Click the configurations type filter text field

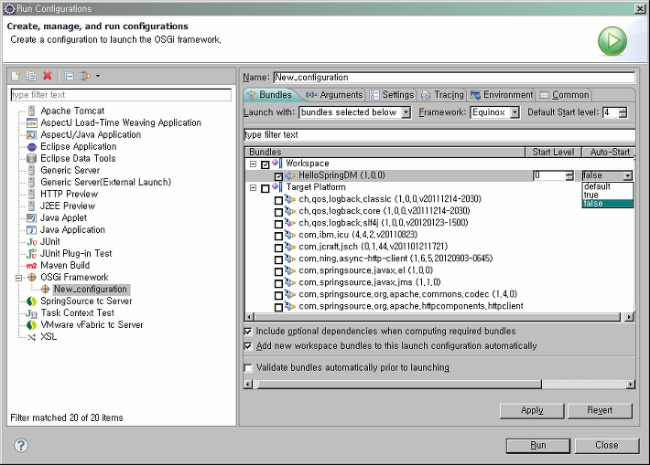pos(121,95)
